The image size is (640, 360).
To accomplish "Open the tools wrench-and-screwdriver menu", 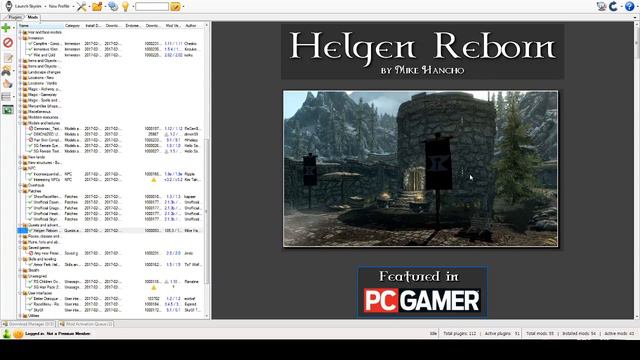I will tap(82, 6).
